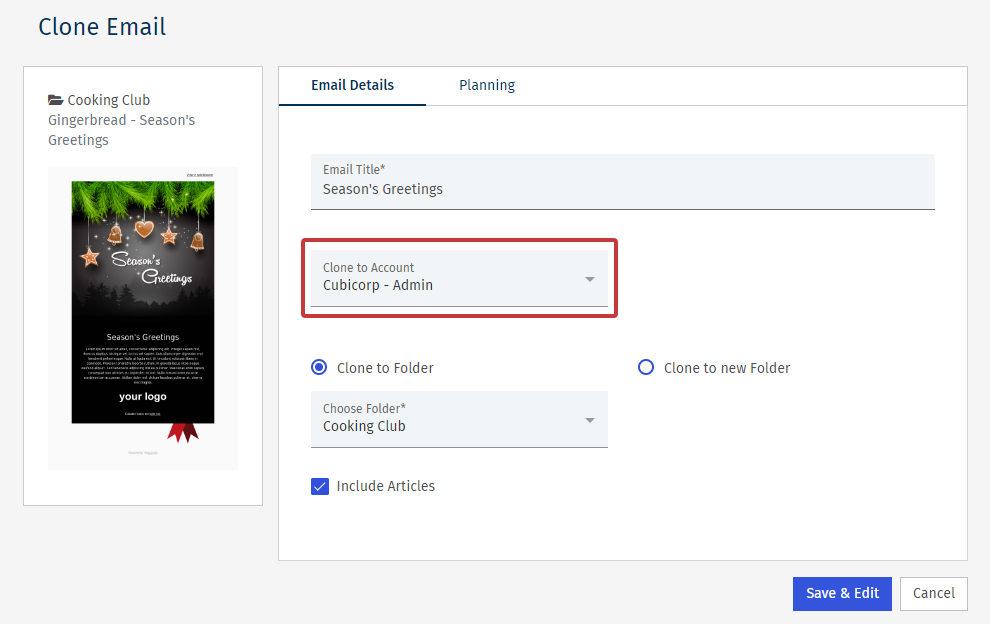990x624 pixels.
Task: Click the Gingerbread - Season's Greetings template name
Action: pyautogui.click(x=121, y=130)
